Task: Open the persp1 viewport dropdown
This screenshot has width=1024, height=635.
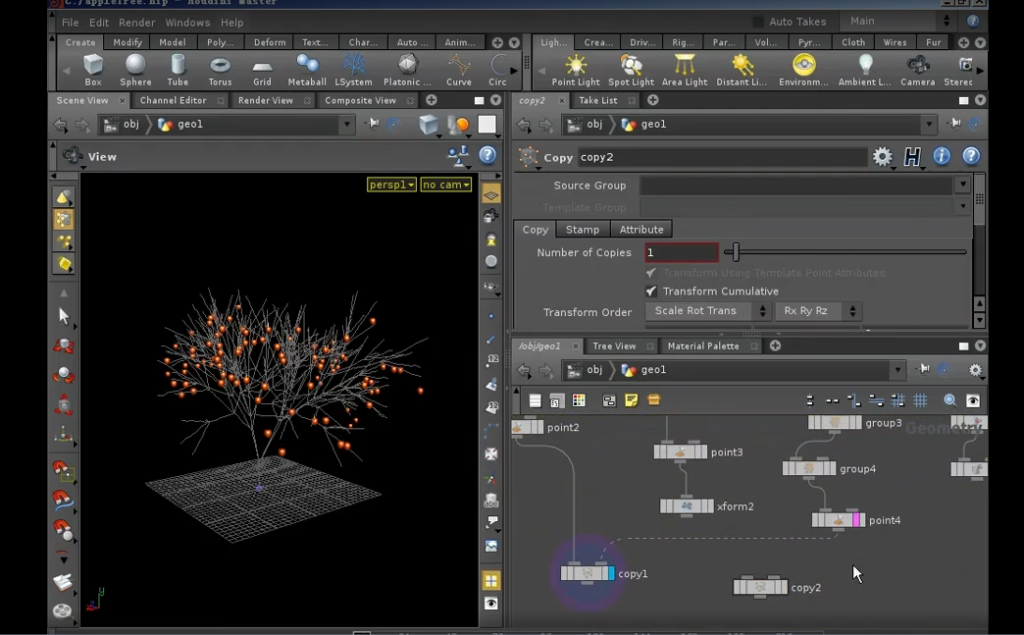Action: coord(392,185)
